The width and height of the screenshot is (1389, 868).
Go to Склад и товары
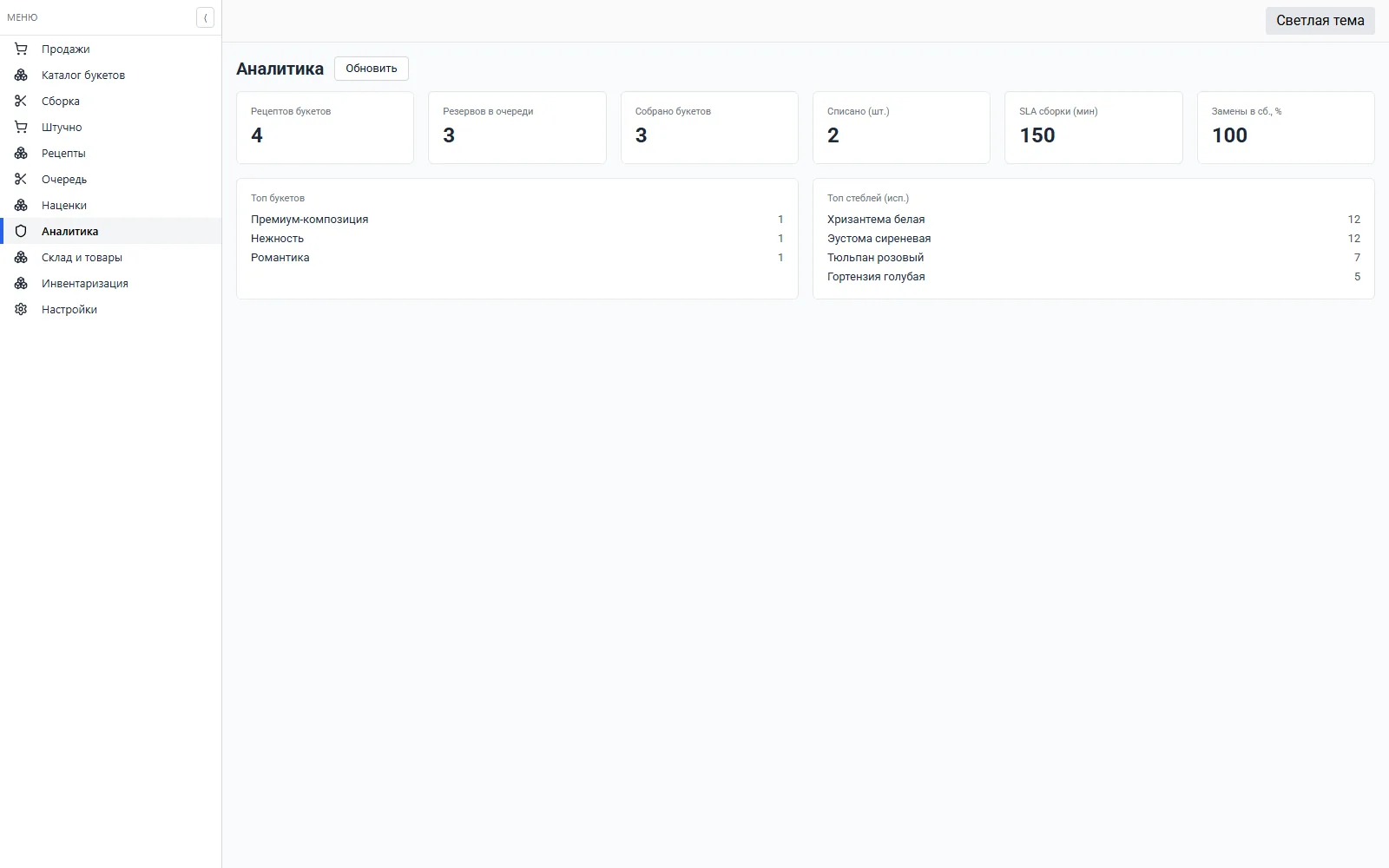[111, 257]
